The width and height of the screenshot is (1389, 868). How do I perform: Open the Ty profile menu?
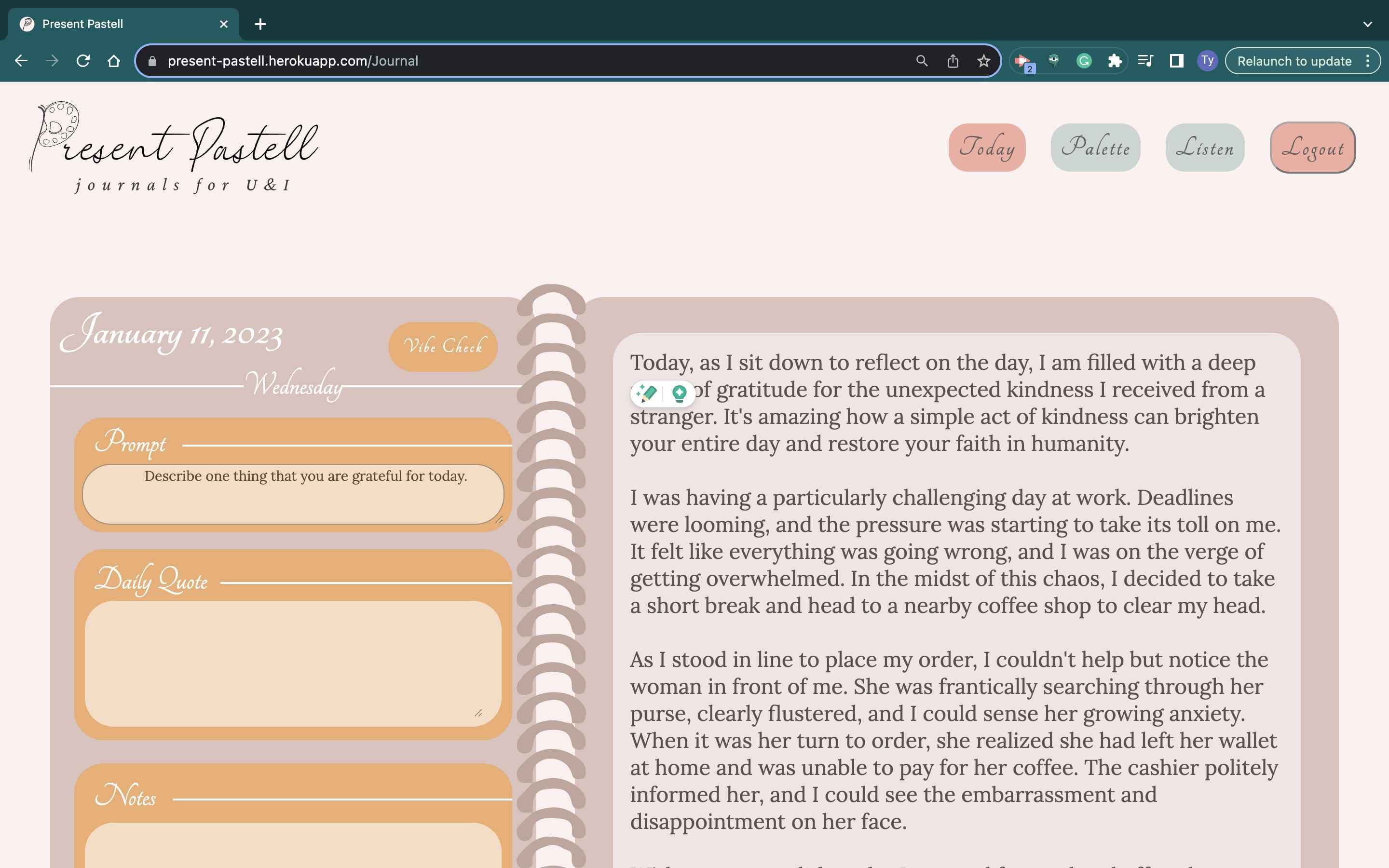click(1208, 60)
